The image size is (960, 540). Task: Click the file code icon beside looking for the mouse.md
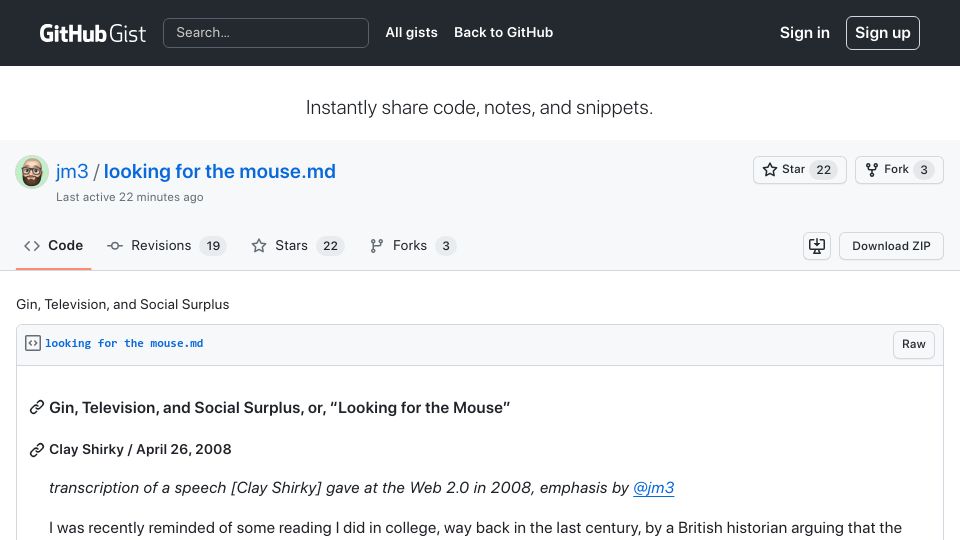pos(32,343)
